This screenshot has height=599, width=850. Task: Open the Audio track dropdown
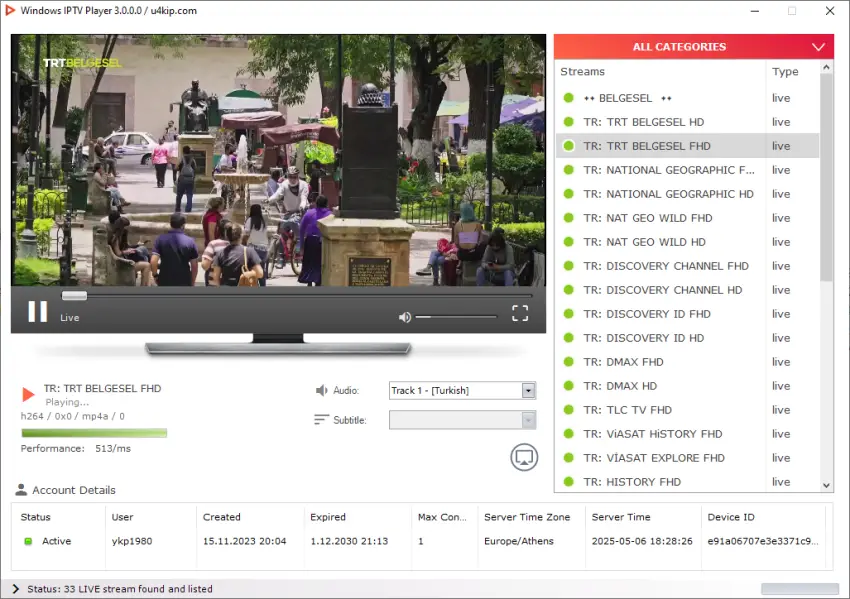(462, 390)
